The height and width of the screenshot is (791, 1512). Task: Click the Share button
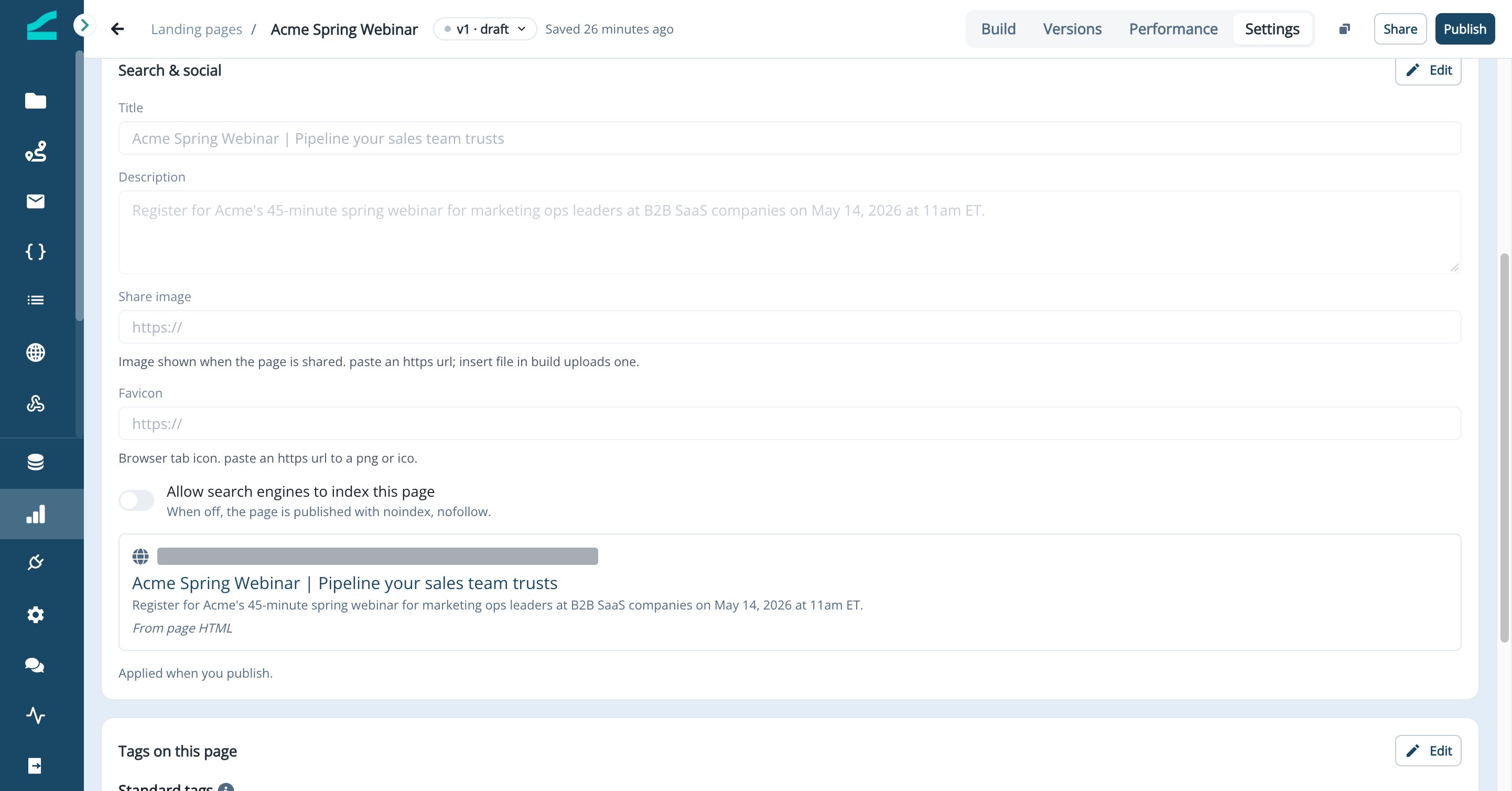(x=1400, y=29)
